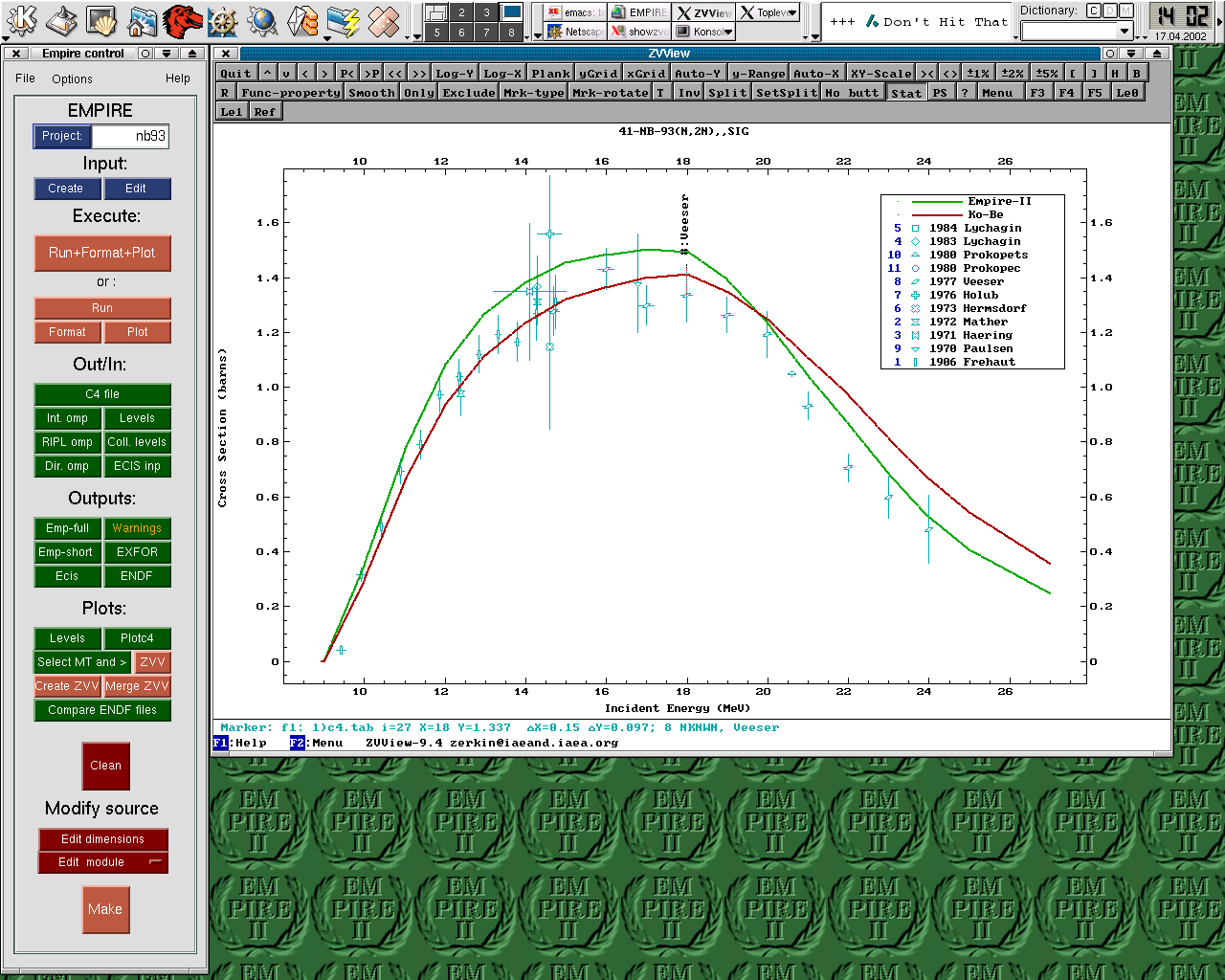Toggle Log-X axis scaling

[502, 73]
